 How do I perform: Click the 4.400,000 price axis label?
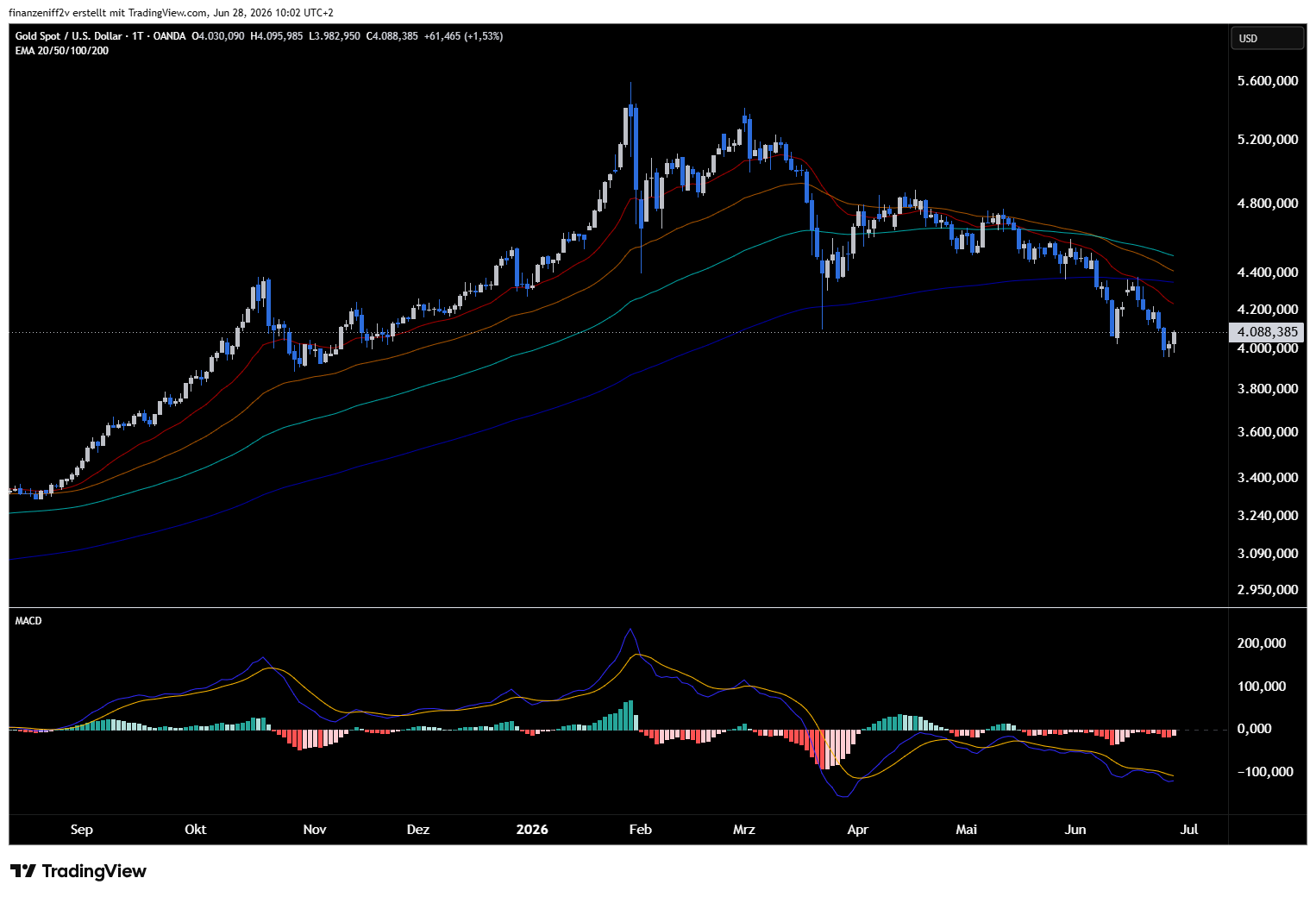(1268, 273)
